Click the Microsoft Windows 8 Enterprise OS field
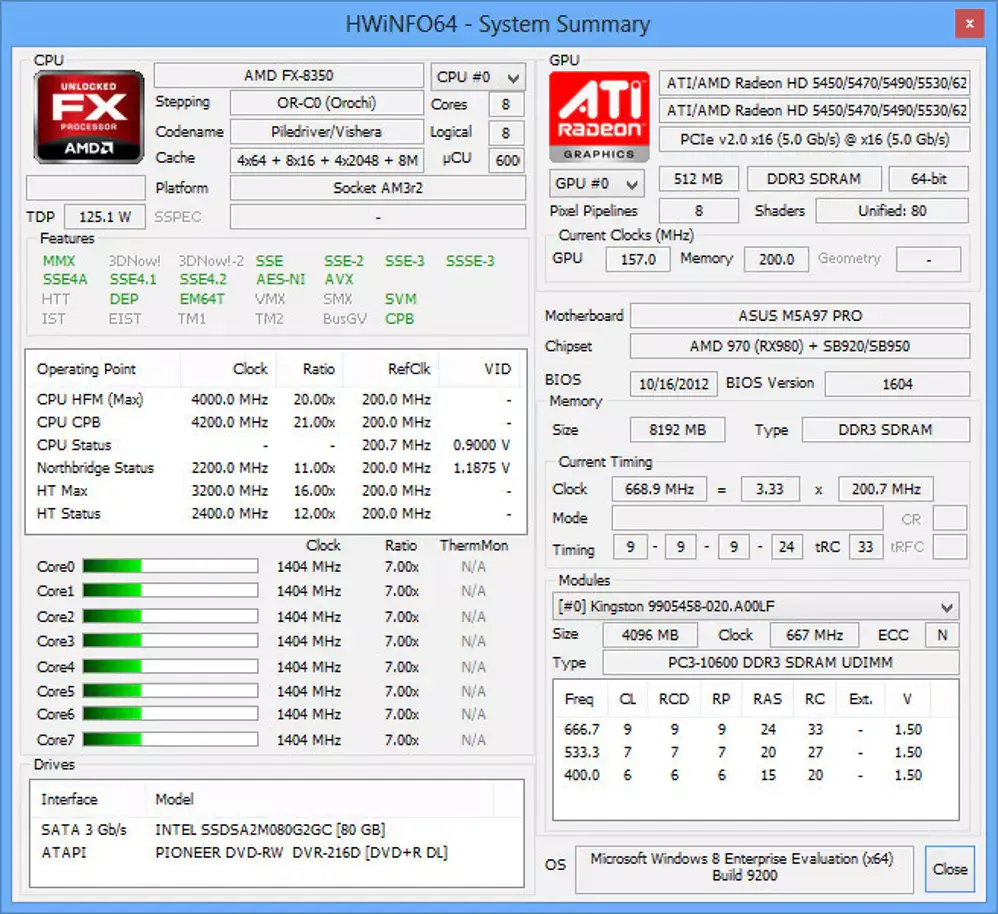This screenshot has height=914, width=998. (744, 869)
